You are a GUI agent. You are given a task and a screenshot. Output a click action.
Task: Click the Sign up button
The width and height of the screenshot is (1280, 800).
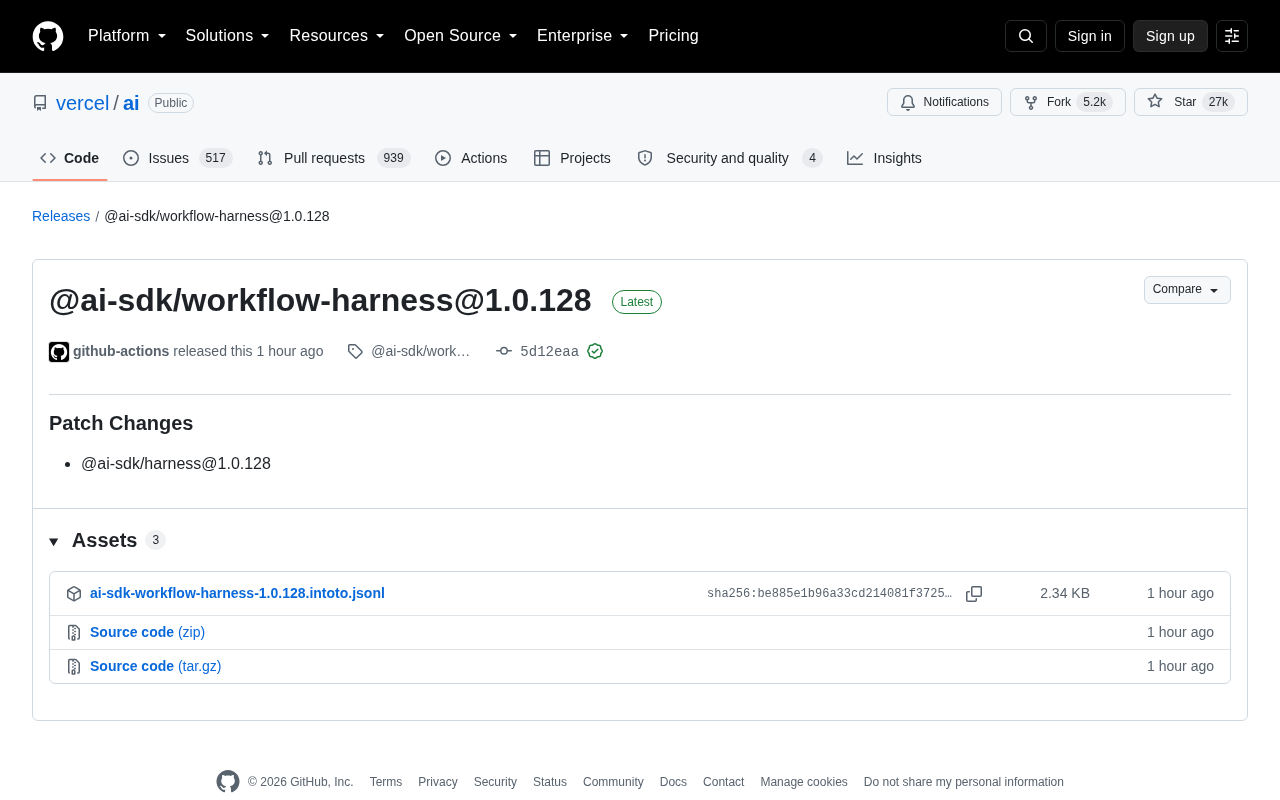coord(1170,36)
